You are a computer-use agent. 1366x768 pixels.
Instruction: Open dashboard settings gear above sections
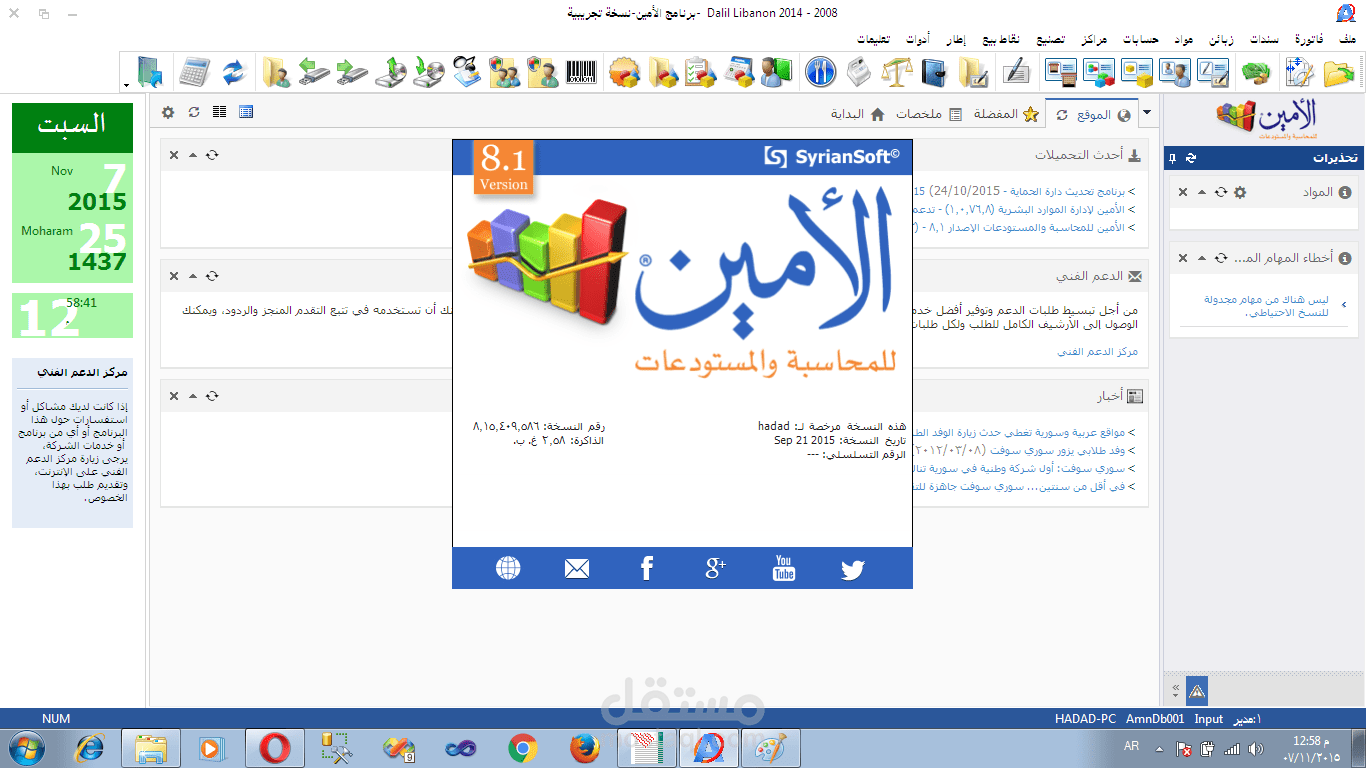168,112
